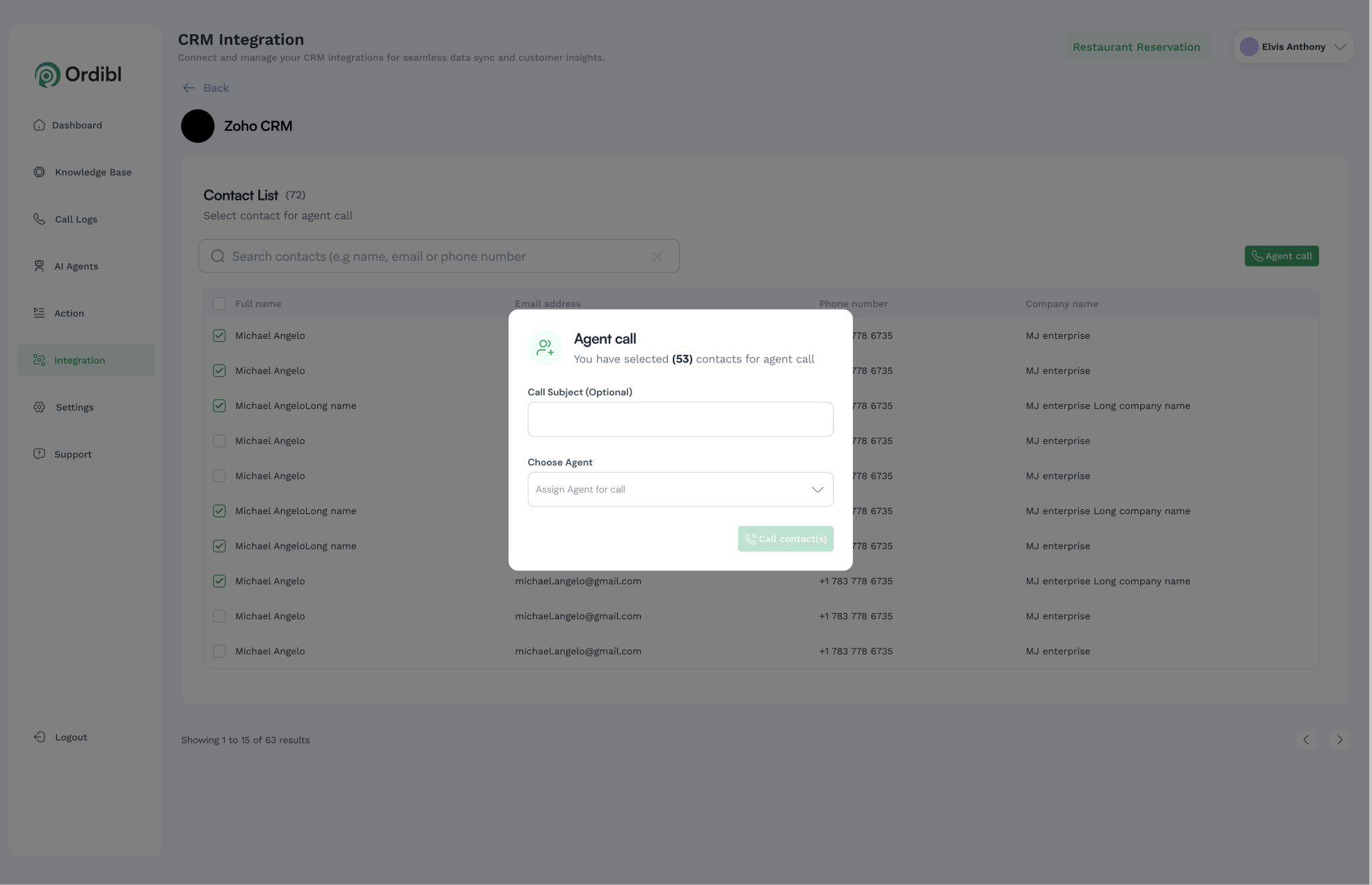Click the Knowledge Base chip icon
Image resolution: width=1372 pixels, height=885 pixels.
coord(39,172)
